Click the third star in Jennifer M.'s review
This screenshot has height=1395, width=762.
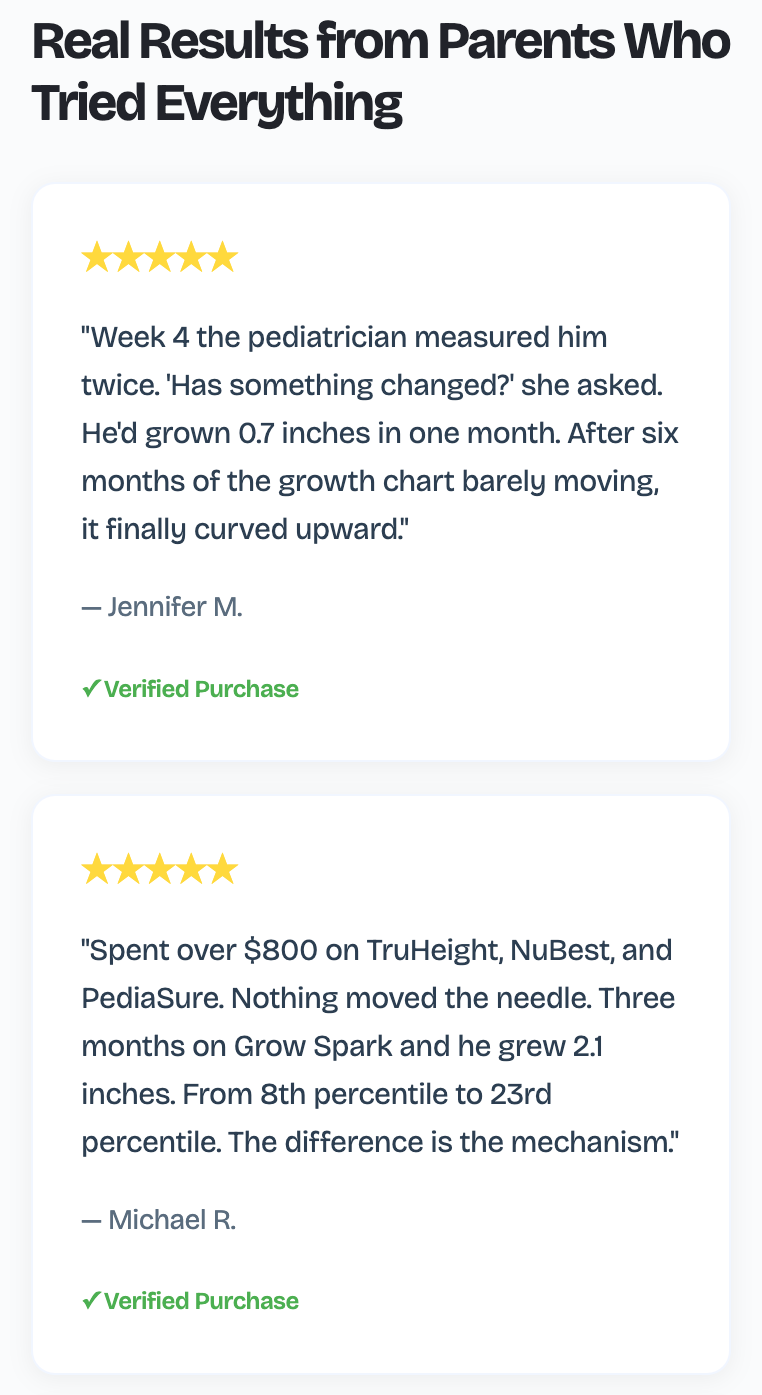pos(160,258)
